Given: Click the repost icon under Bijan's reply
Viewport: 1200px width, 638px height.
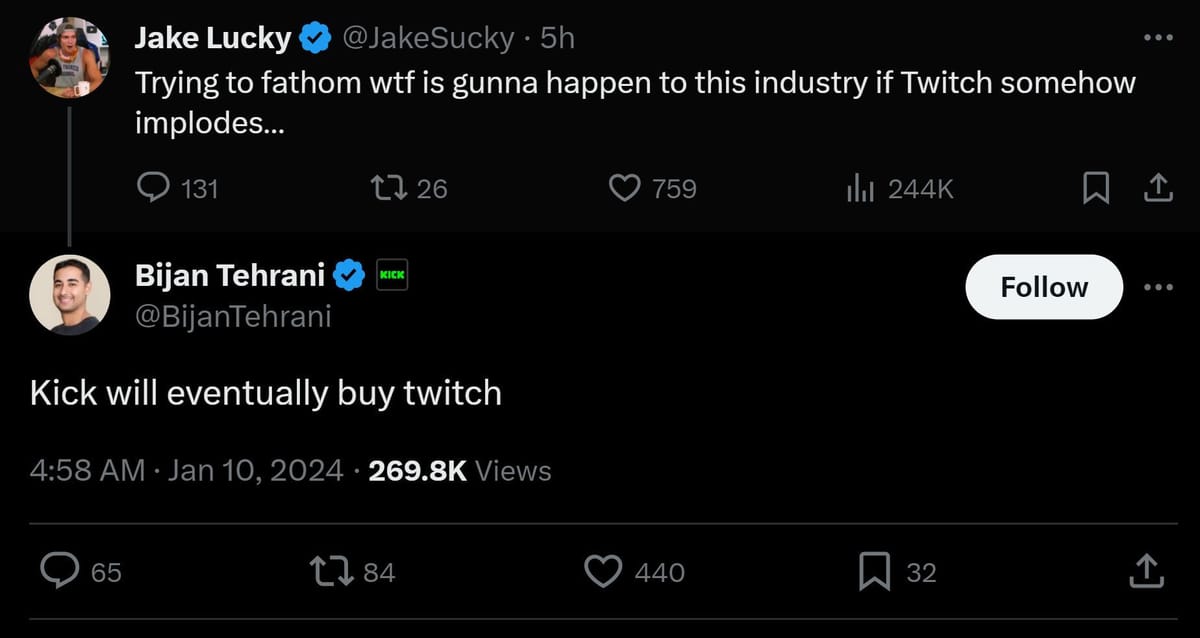Looking at the screenshot, I should (332, 571).
